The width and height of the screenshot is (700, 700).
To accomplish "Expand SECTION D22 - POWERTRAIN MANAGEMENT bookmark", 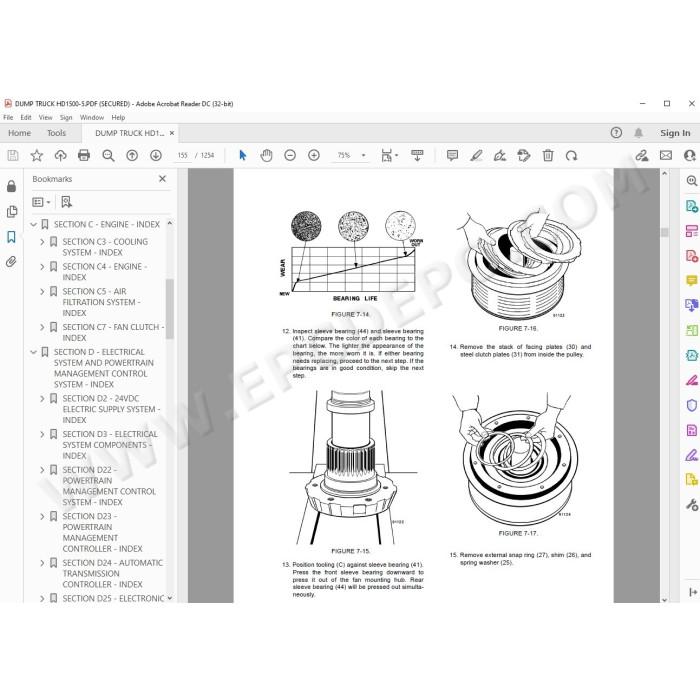I will [x=42, y=470].
